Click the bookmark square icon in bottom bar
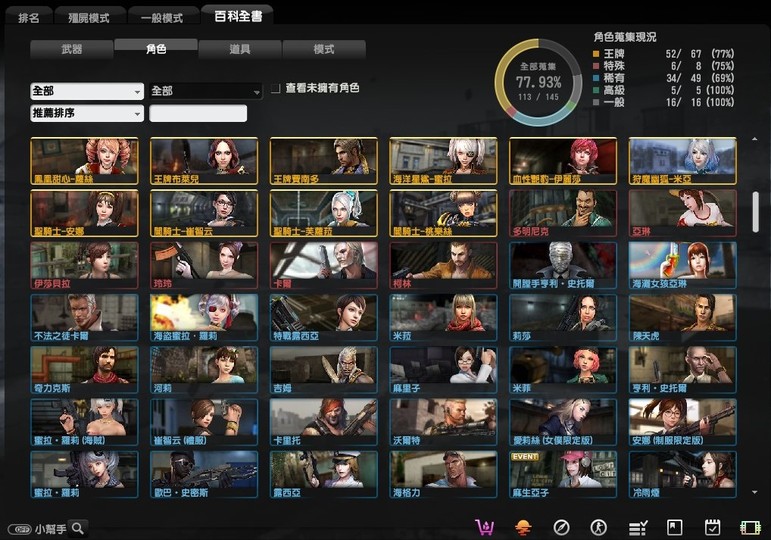Image resolution: width=771 pixels, height=540 pixels. (x=675, y=527)
